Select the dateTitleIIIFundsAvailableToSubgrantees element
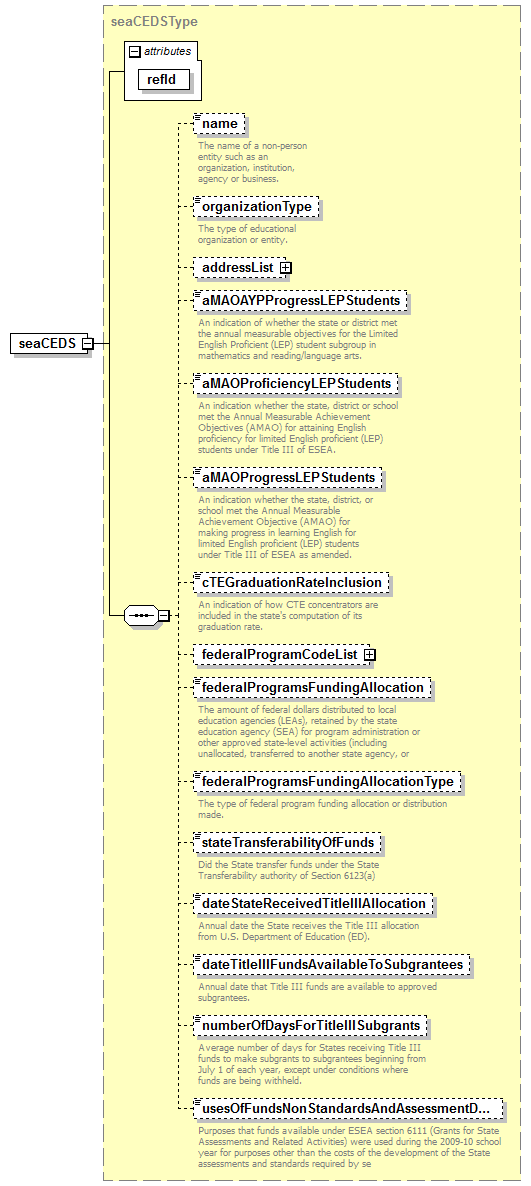Image resolution: width=531 pixels, height=1186 pixels. coord(332,965)
